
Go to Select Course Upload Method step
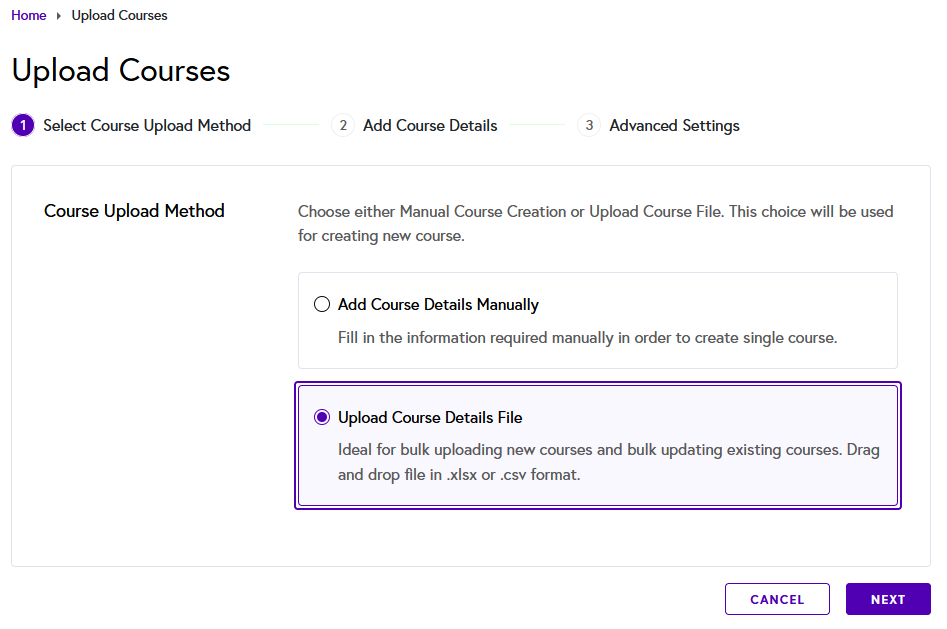pos(147,126)
